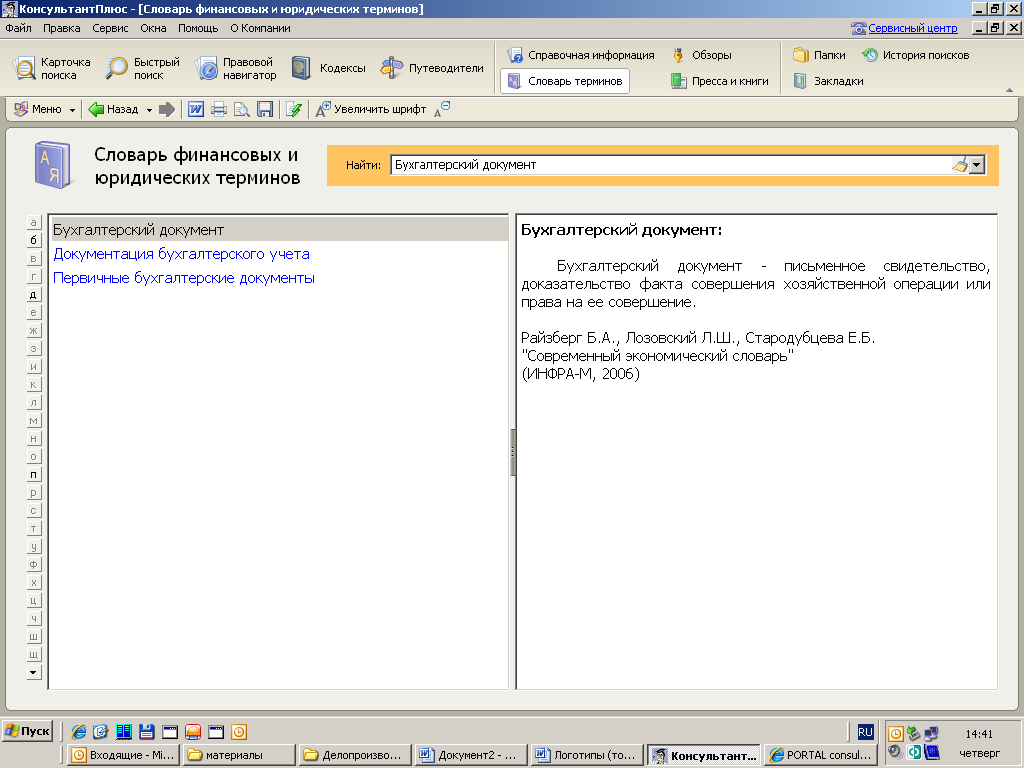Viewport: 1024px width, 768px height.
Task: Jump to letter б in alphabet
Action: [33, 240]
